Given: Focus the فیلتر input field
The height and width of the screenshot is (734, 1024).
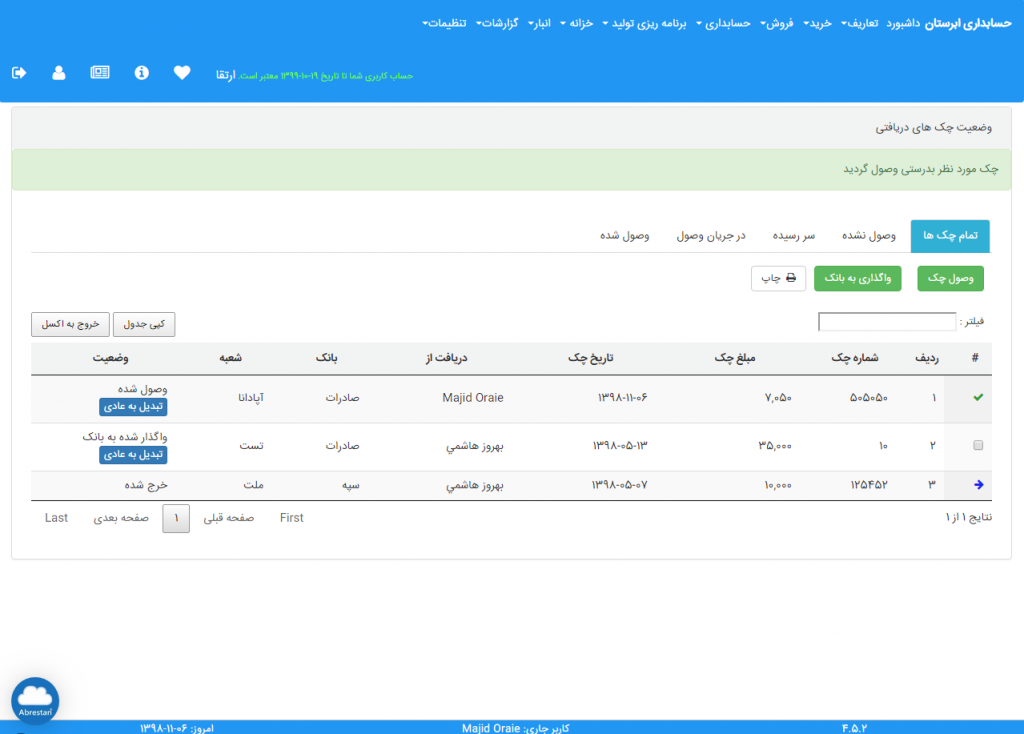Looking at the screenshot, I should point(887,322).
